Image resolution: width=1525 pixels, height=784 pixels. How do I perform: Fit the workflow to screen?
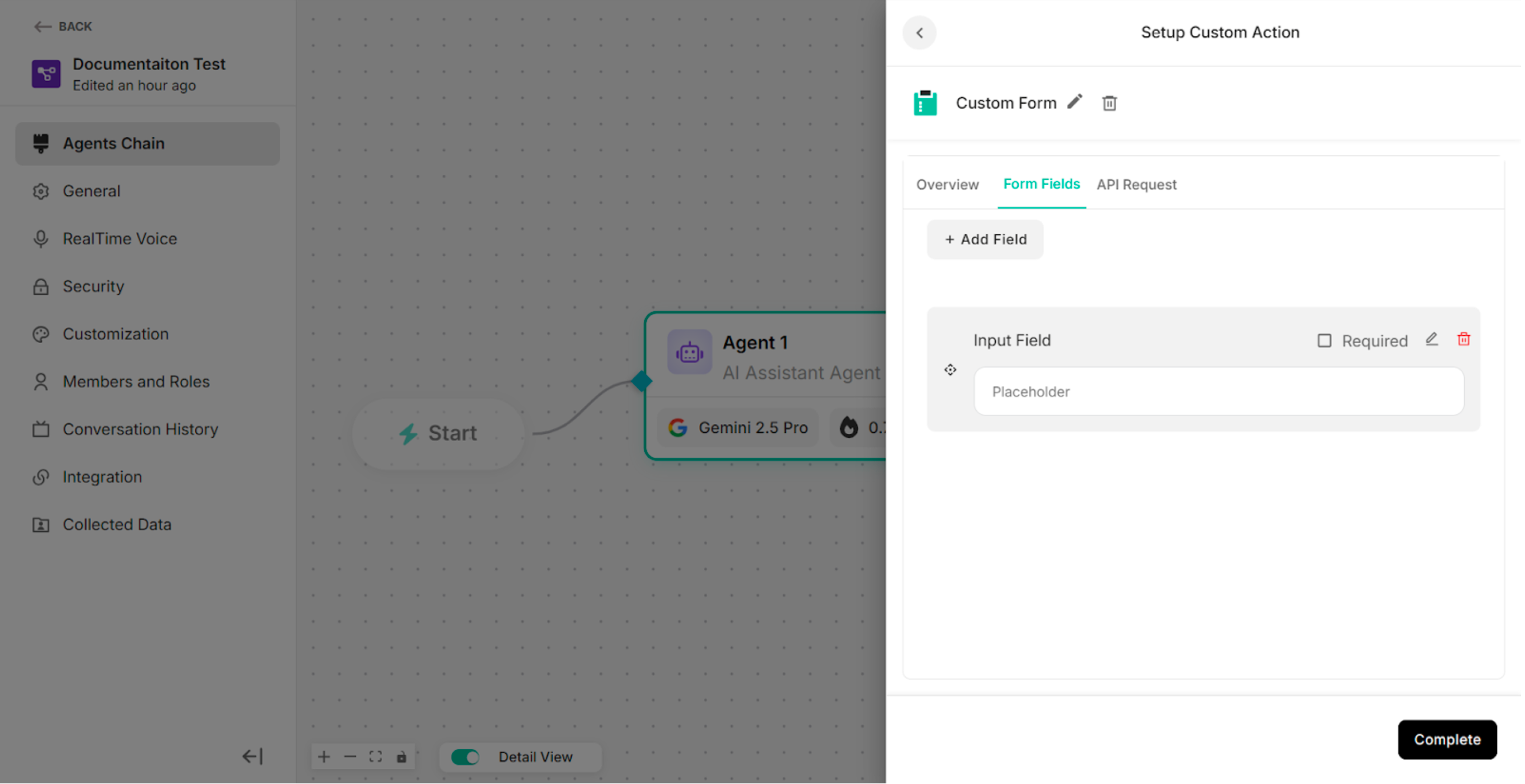[376, 757]
